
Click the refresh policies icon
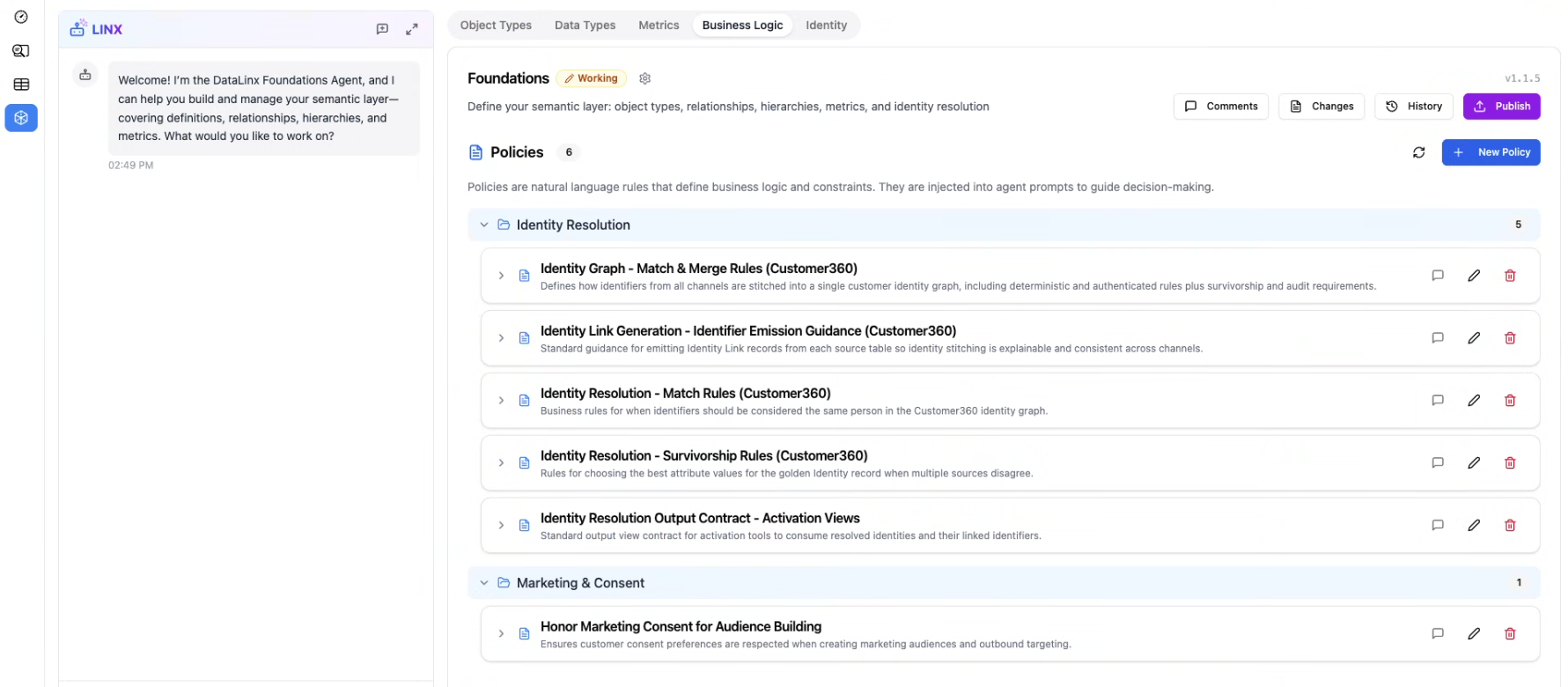(1418, 152)
